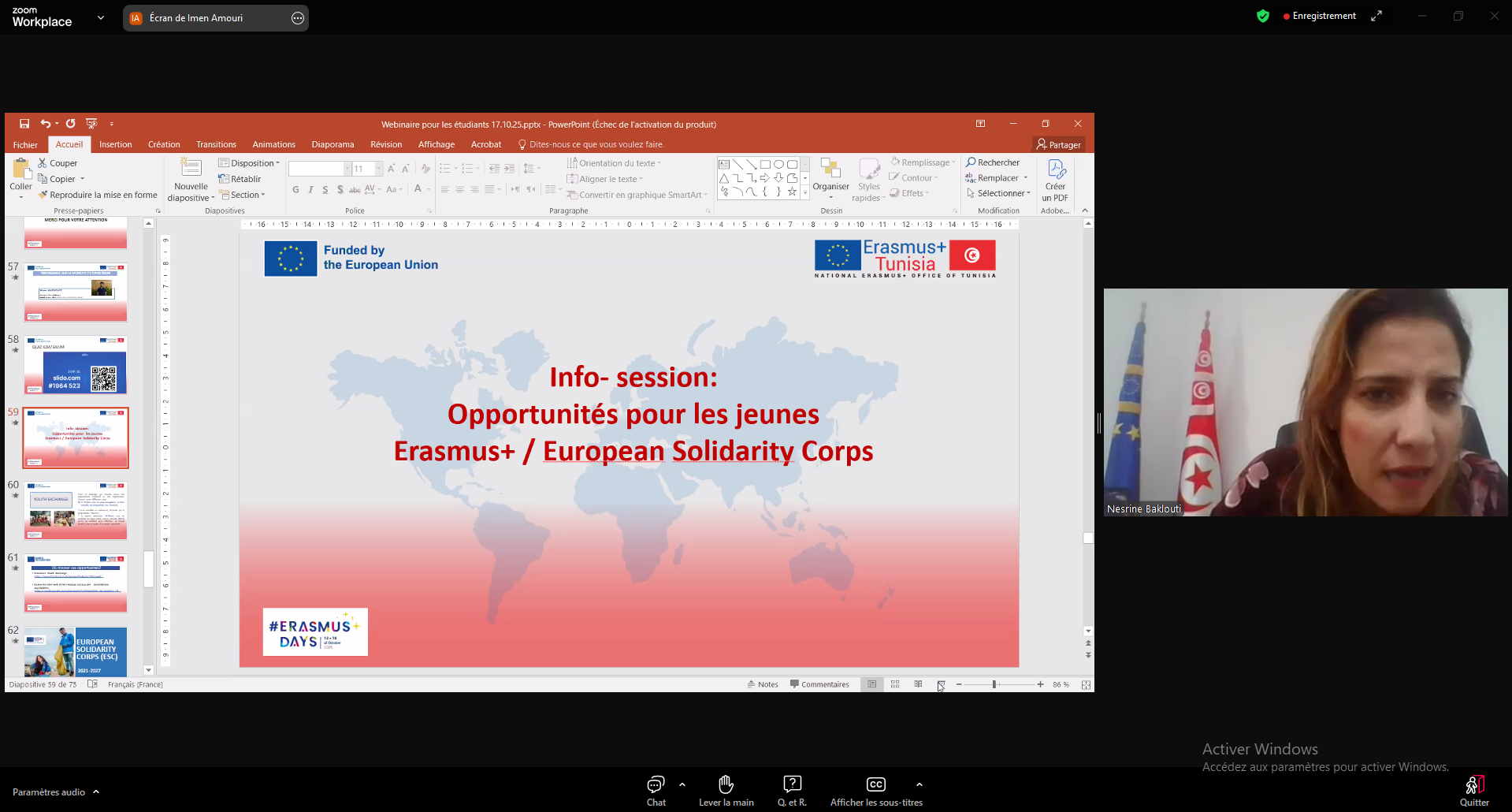Click the Undo arrow icon
The height and width of the screenshot is (812, 1512).
(x=46, y=124)
